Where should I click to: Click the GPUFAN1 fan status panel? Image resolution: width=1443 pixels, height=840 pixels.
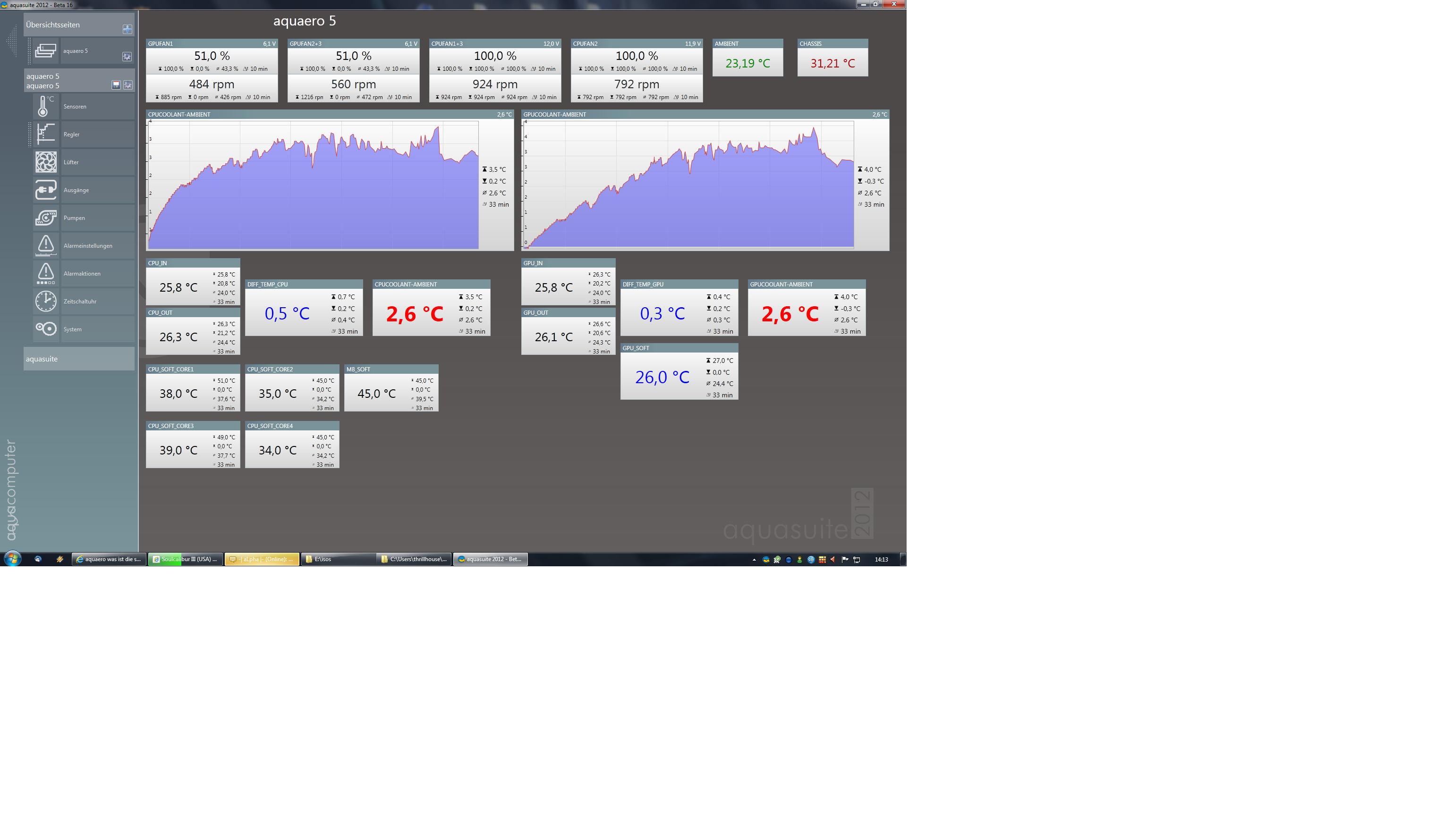coord(211,70)
